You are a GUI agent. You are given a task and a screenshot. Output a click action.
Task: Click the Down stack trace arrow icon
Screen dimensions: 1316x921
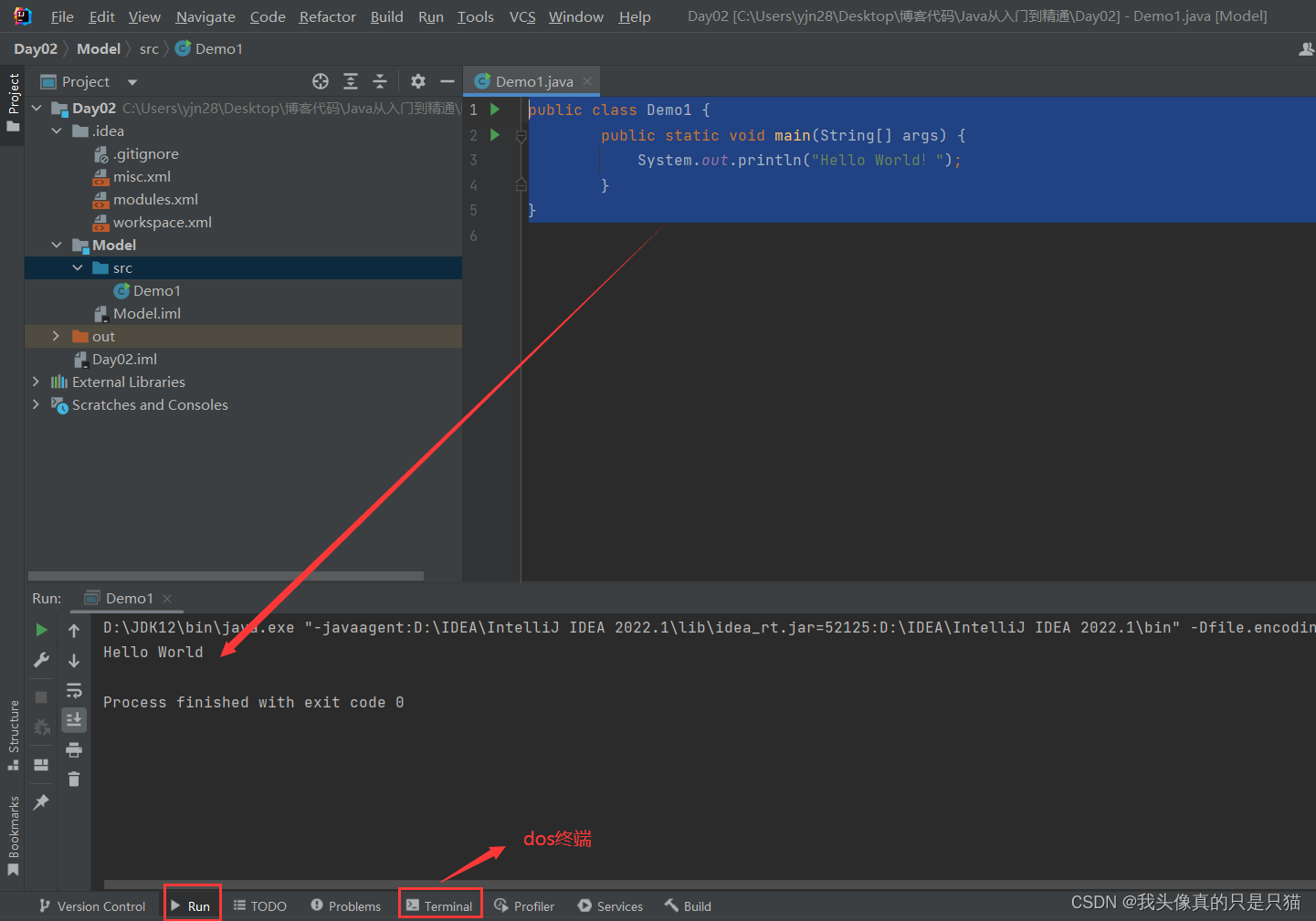click(74, 660)
